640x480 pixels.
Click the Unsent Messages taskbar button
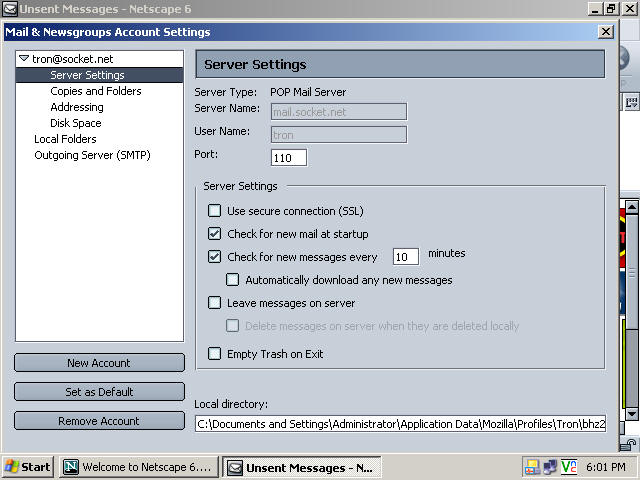[302, 467]
